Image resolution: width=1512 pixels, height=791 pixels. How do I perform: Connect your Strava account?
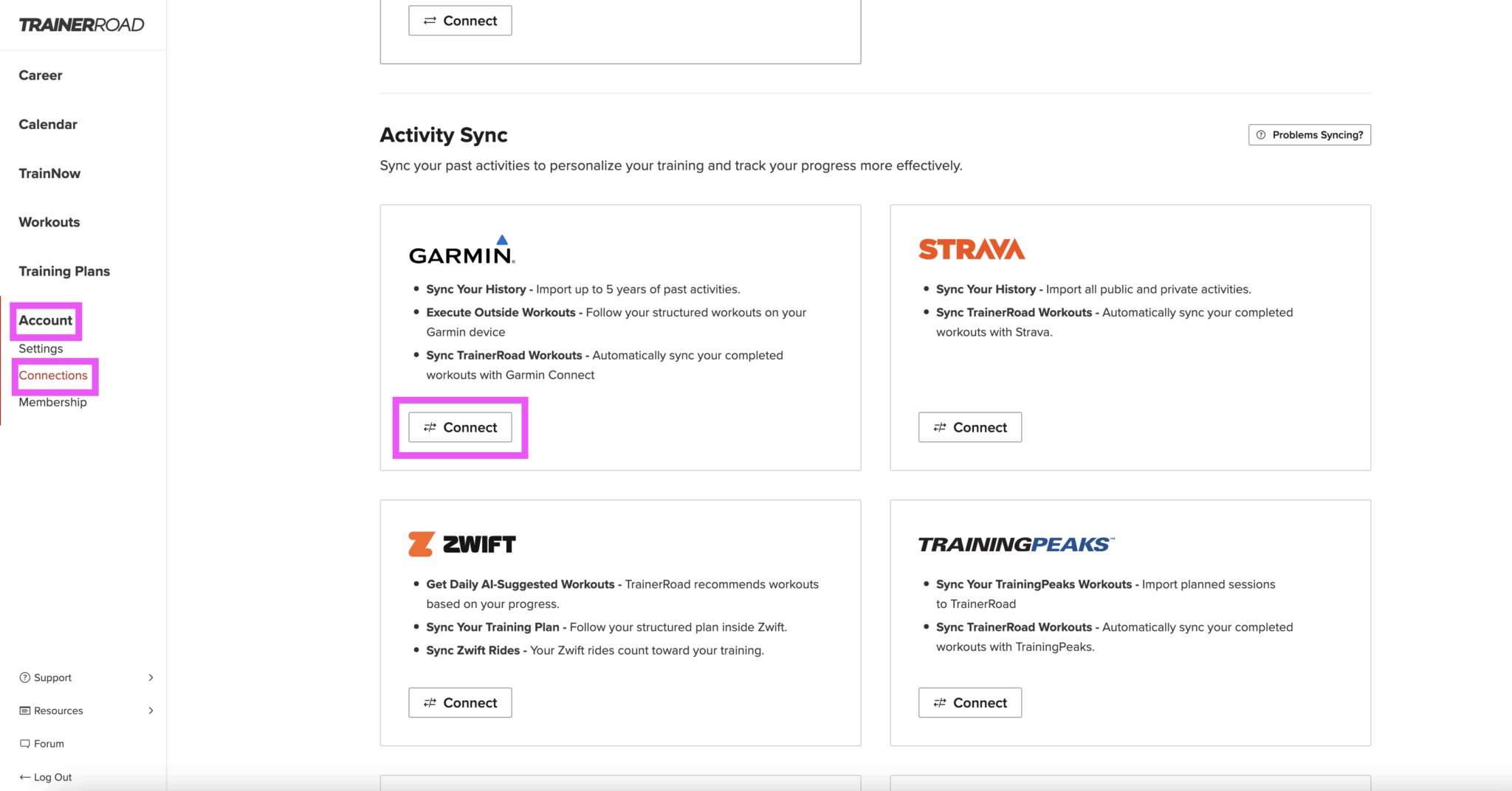click(x=969, y=426)
